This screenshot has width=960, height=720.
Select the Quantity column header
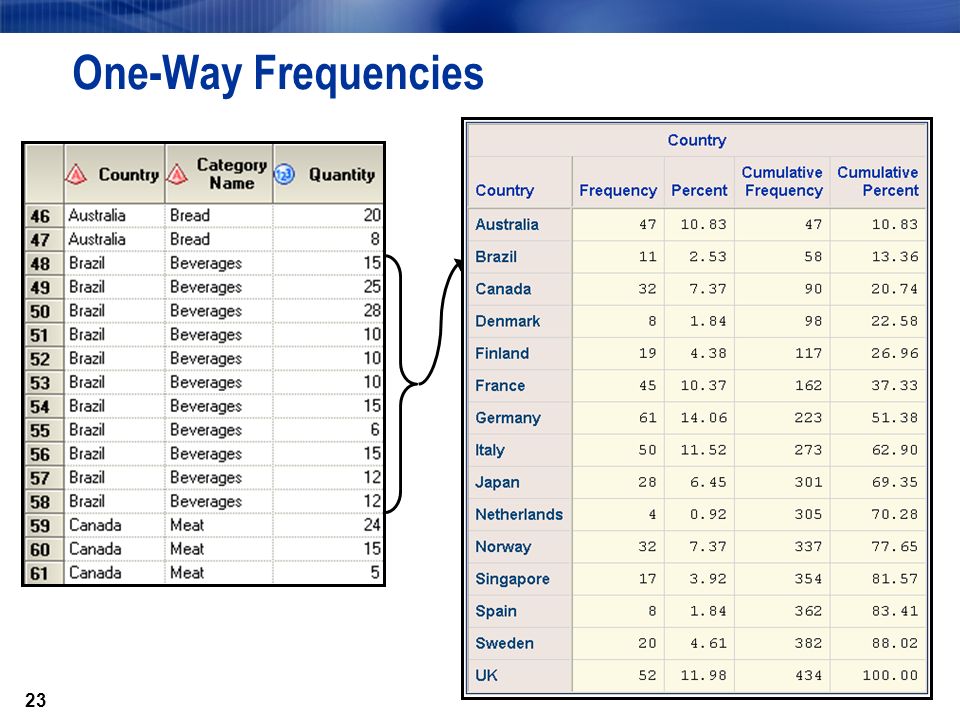[328, 174]
